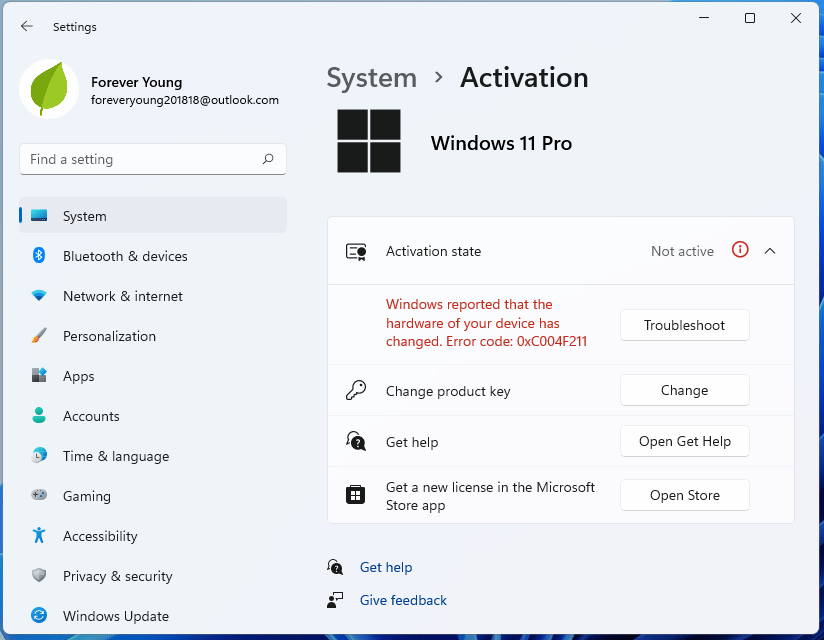Click the Open Get Help button
824x640 pixels.
pos(685,441)
